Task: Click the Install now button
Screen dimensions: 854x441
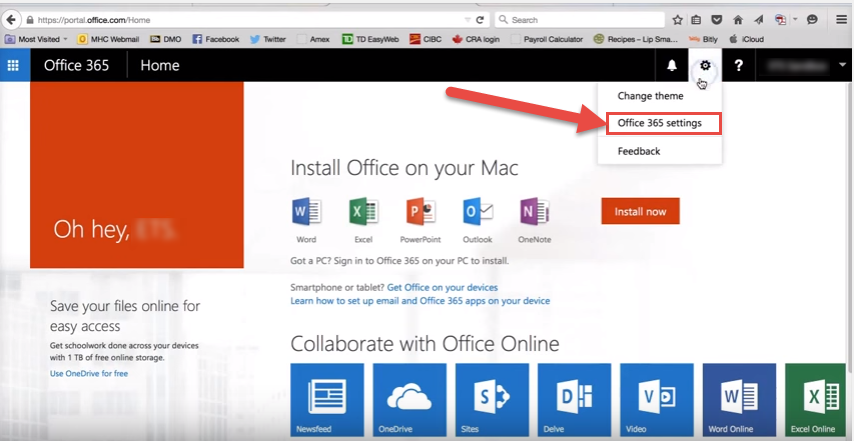Action: click(640, 211)
